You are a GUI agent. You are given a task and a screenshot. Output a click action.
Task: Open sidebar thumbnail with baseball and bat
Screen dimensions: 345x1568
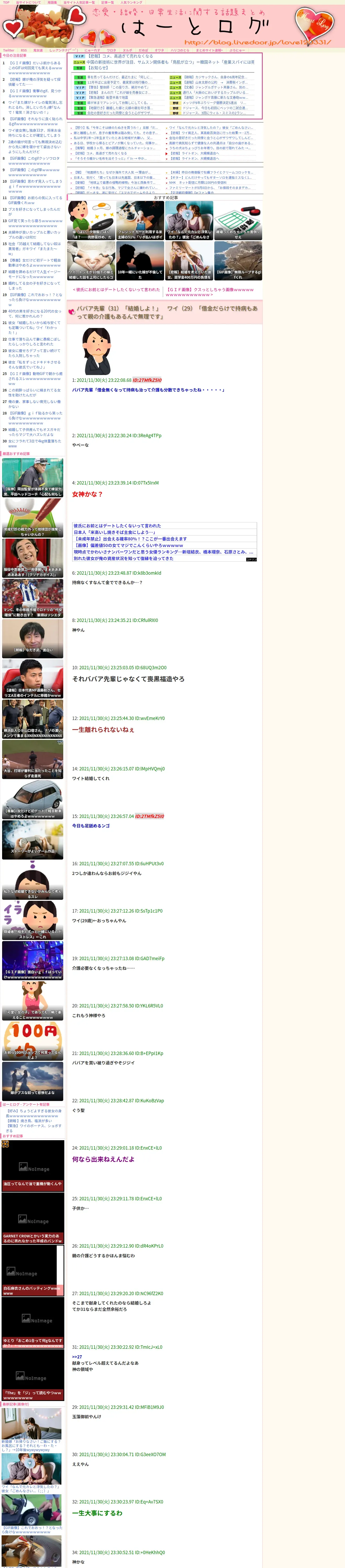click(x=32, y=518)
